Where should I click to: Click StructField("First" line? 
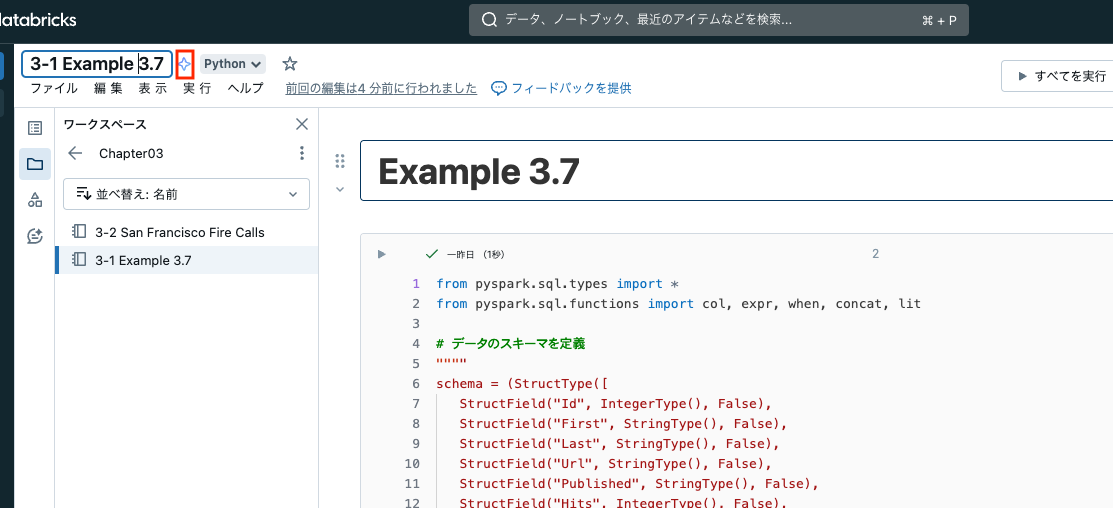(623, 424)
